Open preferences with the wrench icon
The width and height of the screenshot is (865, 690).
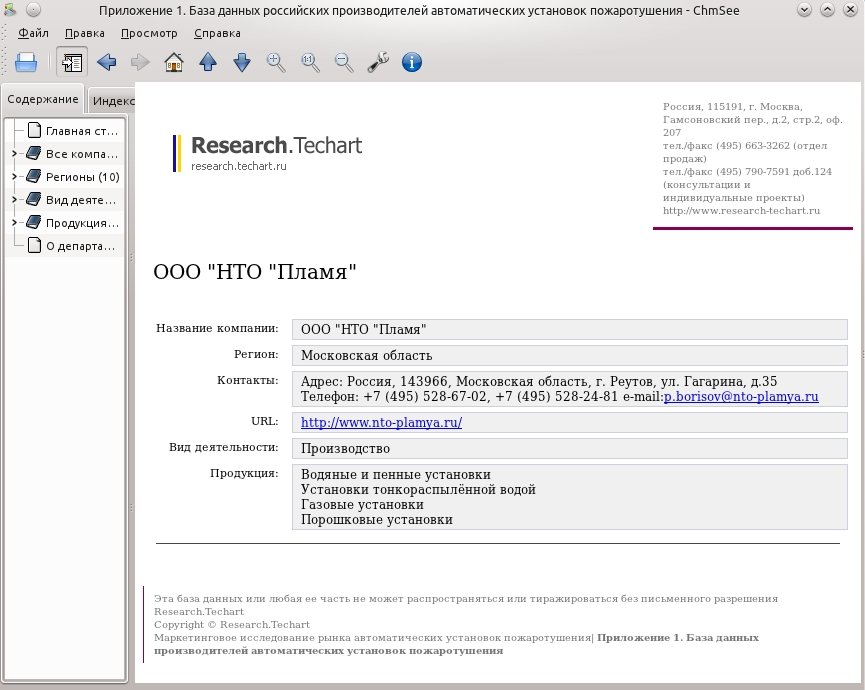tap(378, 62)
